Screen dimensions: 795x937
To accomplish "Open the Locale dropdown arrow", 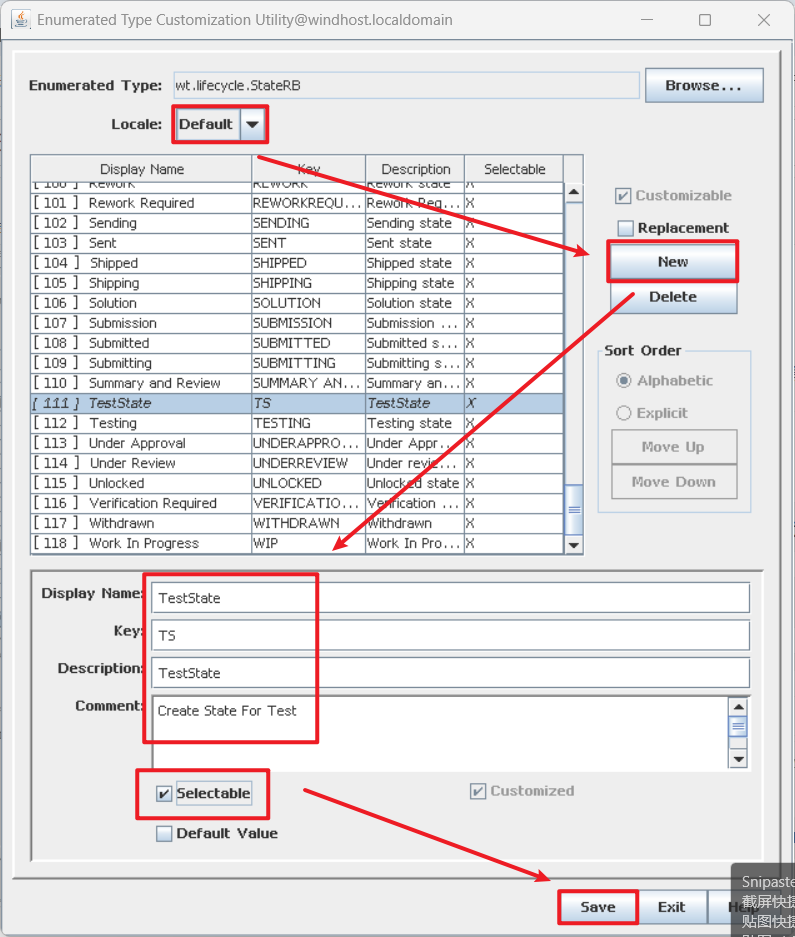I will pyautogui.click(x=252, y=124).
